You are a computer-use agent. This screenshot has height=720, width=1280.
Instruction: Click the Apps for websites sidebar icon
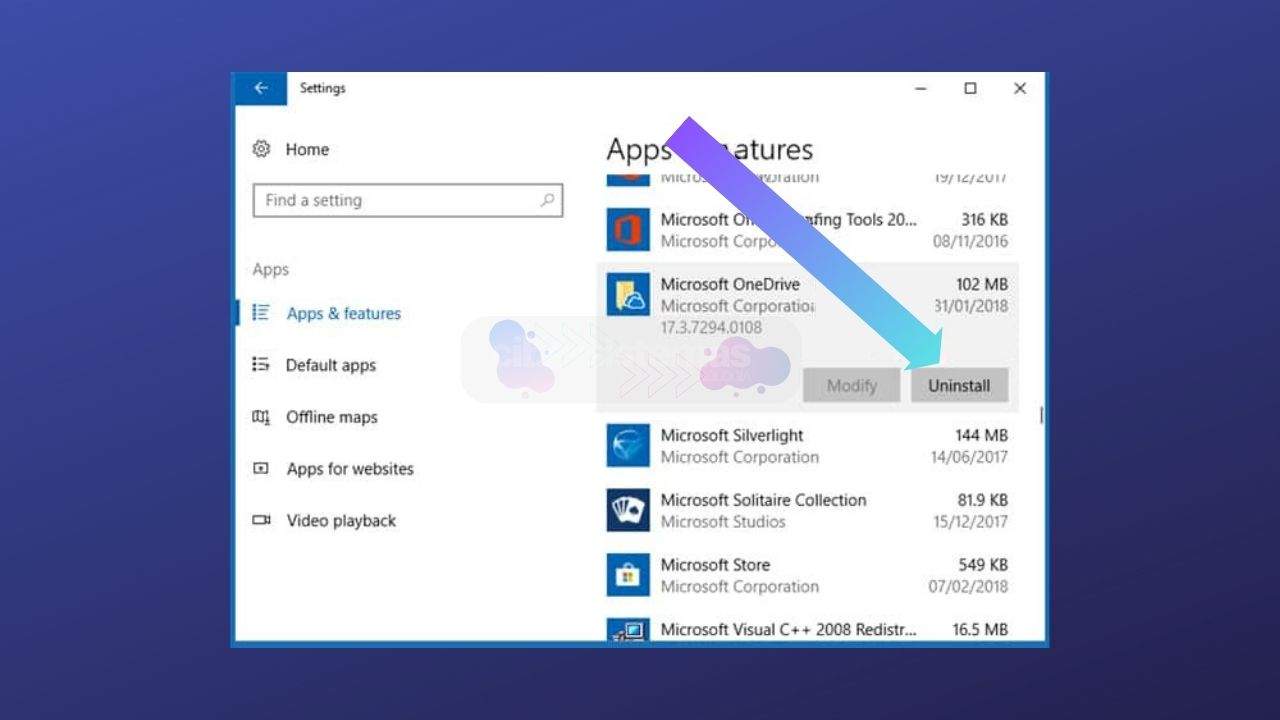[x=261, y=468]
